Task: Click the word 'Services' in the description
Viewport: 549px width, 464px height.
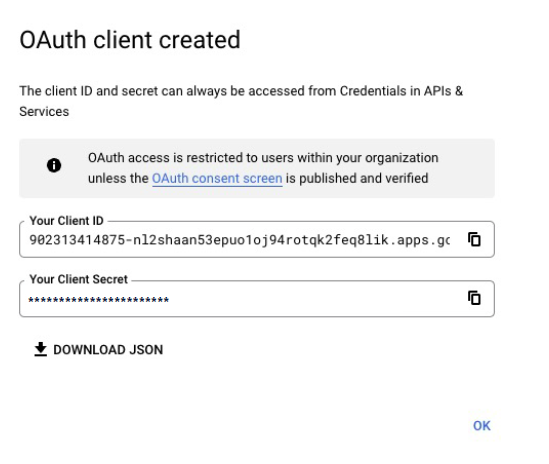Action: pos(44,111)
